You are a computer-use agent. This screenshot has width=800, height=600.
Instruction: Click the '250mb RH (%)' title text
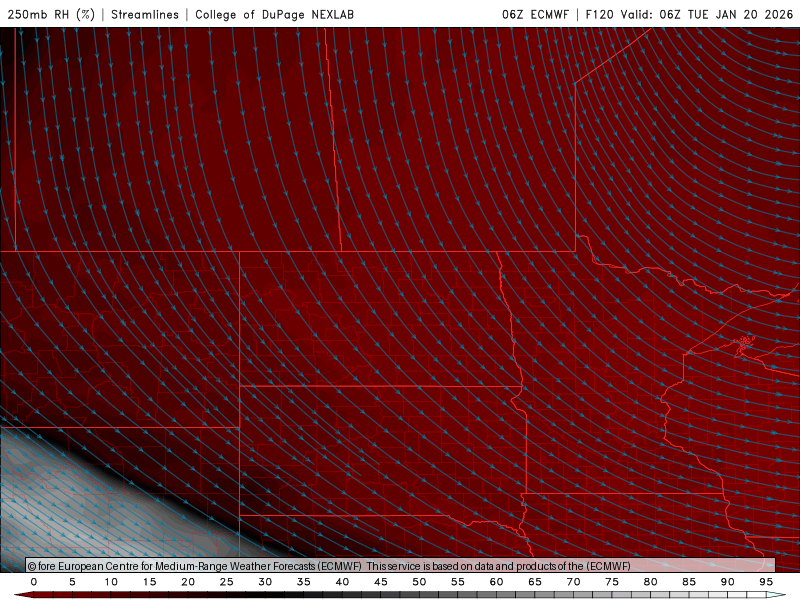pos(51,14)
